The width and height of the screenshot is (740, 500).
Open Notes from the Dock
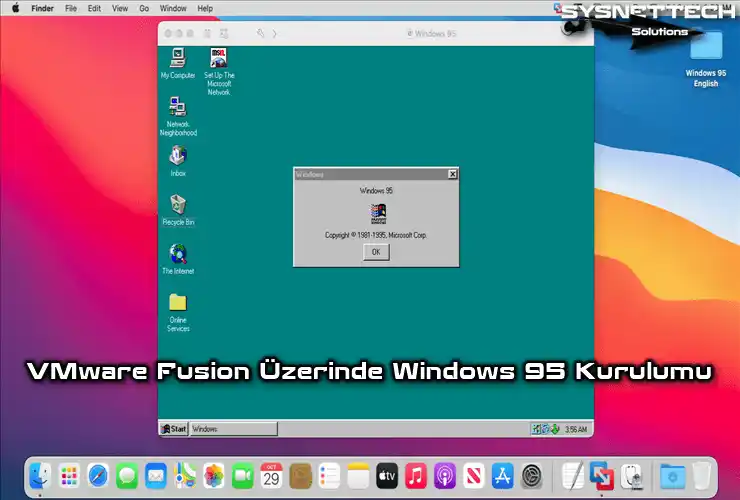[358, 475]
